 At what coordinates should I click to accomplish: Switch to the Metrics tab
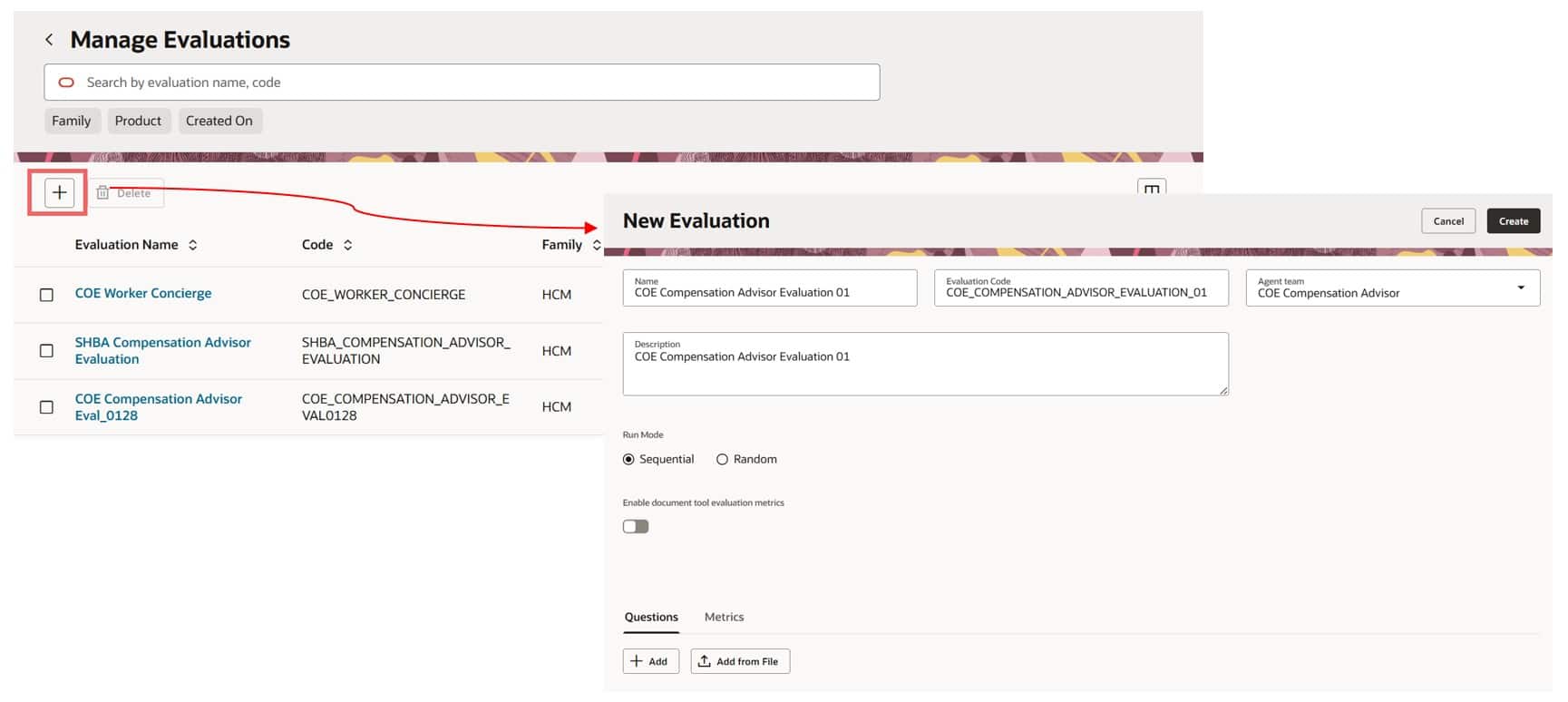coord(724,618)
